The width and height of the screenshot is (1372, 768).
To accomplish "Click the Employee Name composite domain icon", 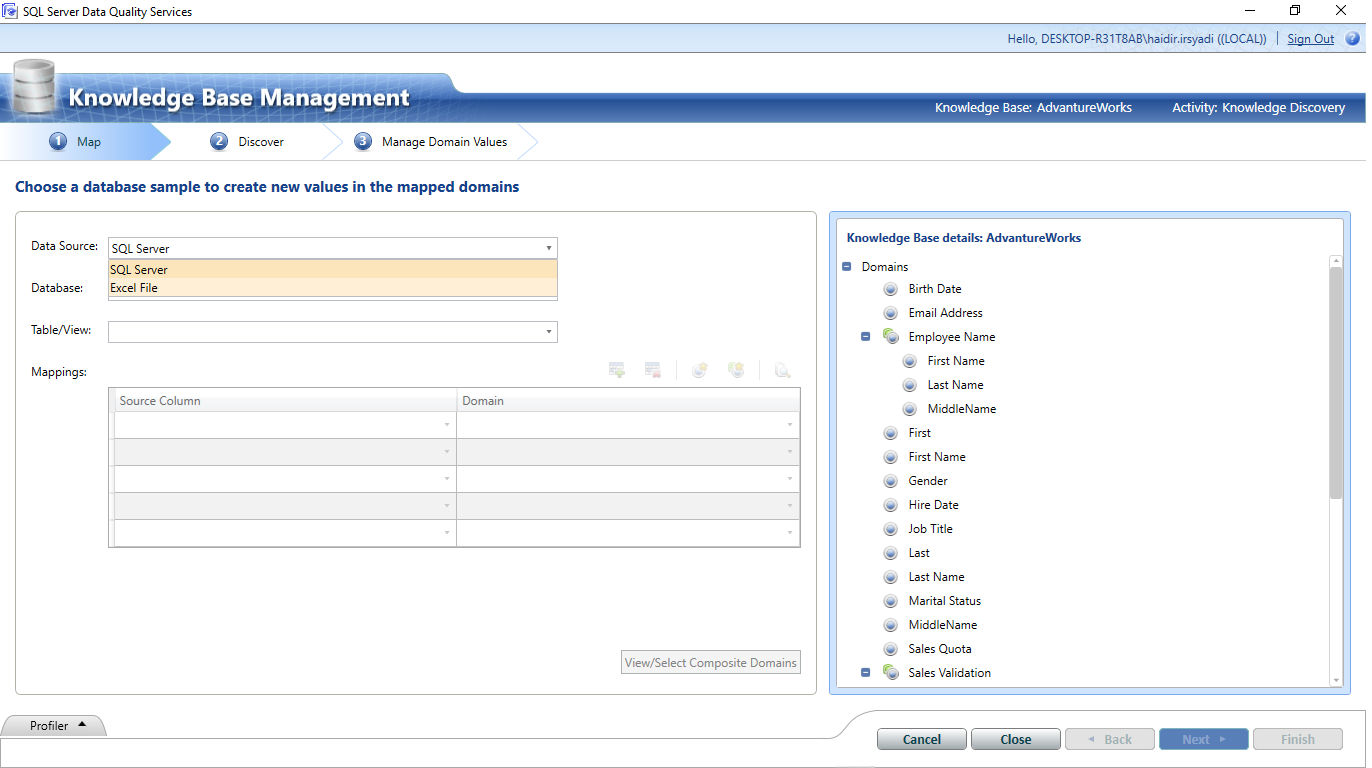I will (890, 336).
